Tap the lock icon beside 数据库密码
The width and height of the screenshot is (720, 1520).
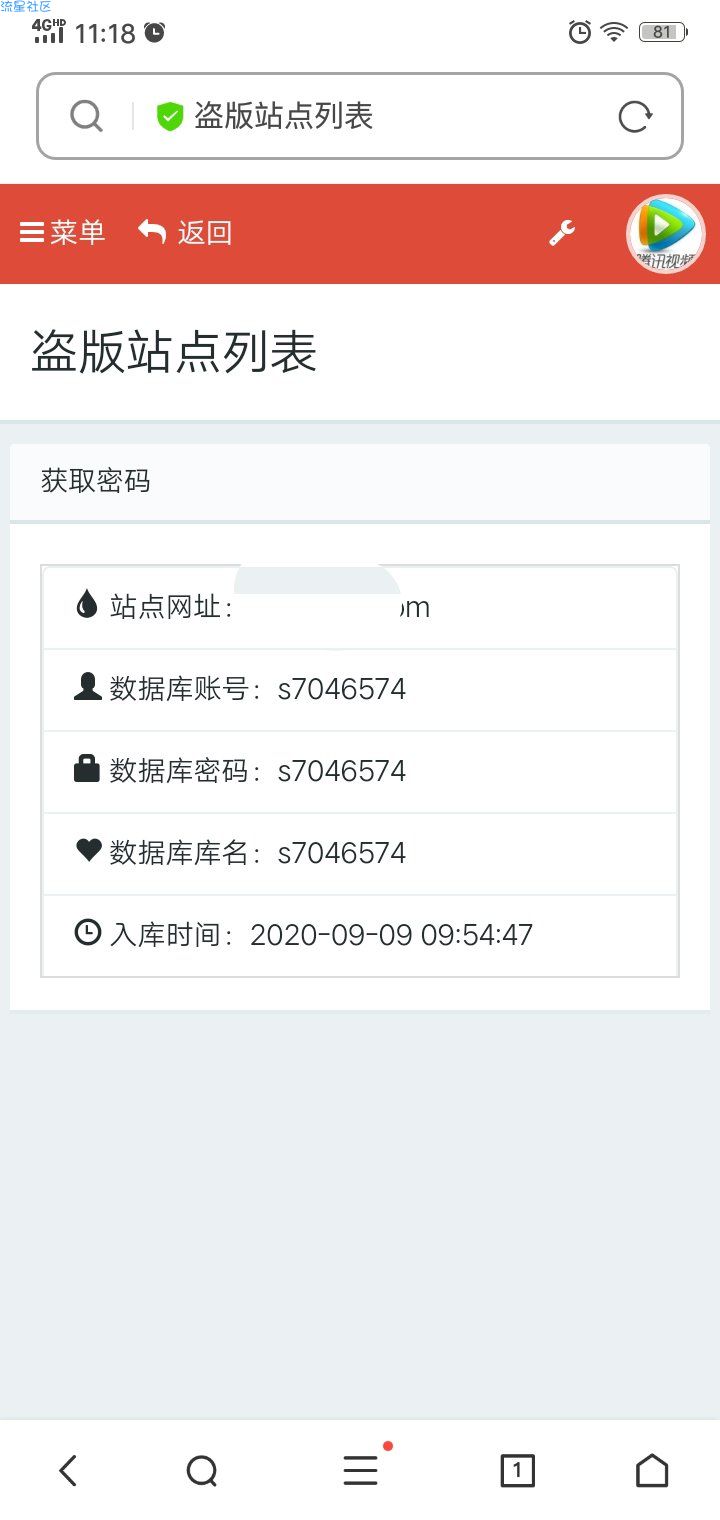point(87,768)
